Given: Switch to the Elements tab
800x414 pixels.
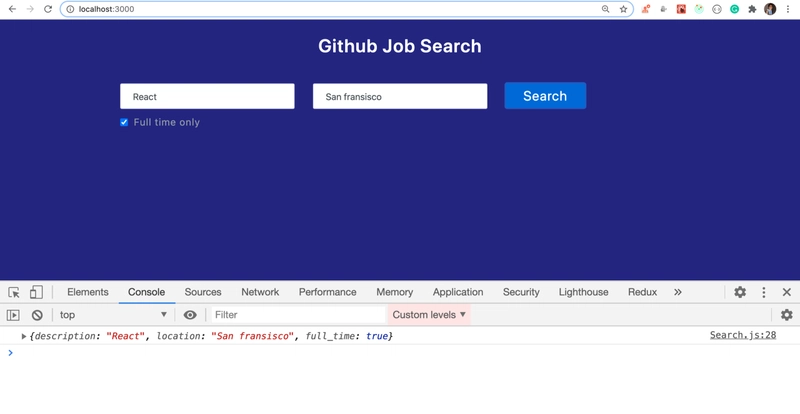Looking at the screenshot, I should 88,292.
